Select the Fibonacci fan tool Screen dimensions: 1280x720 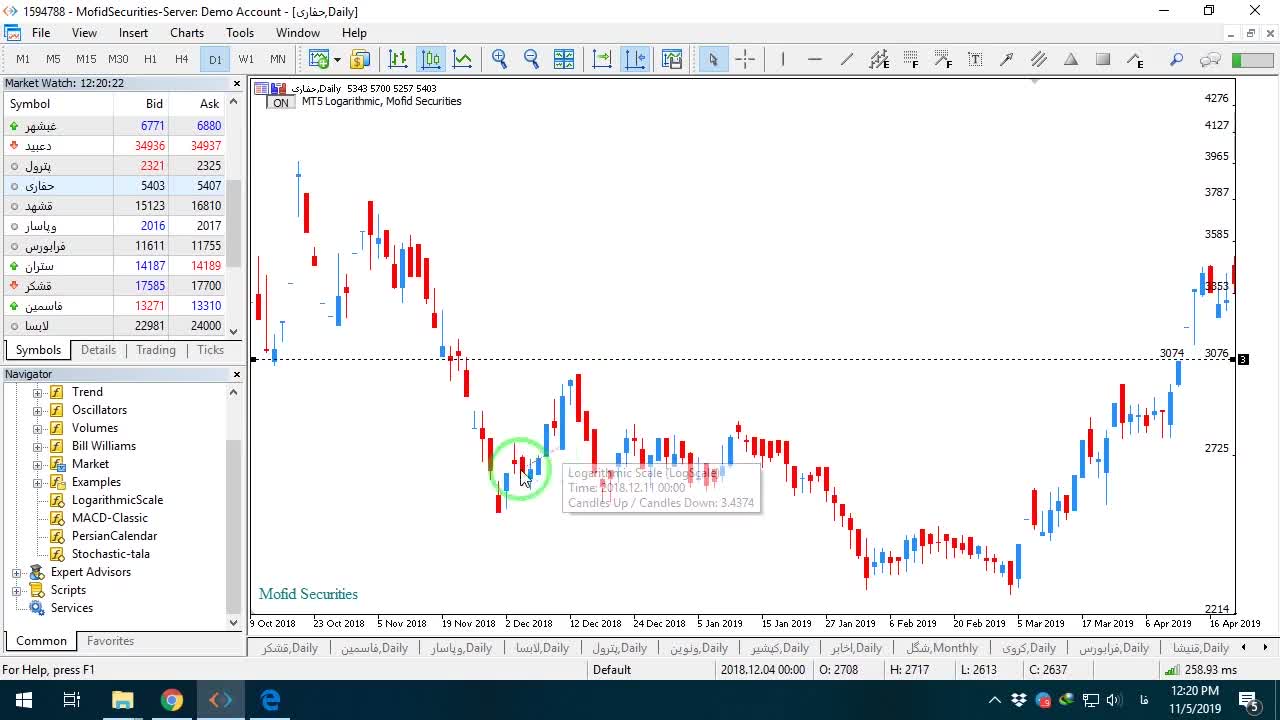coord(943,59)
